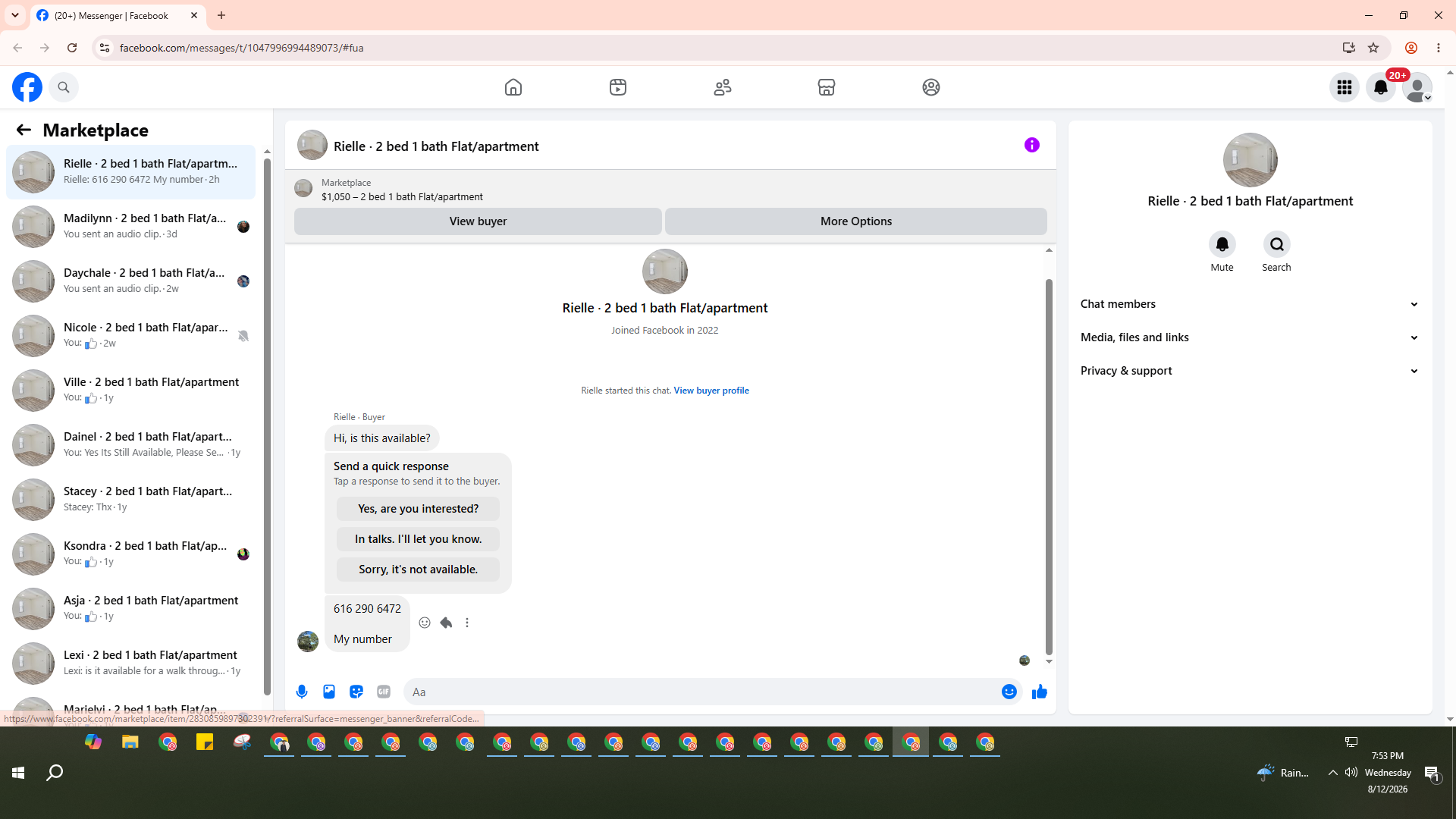This screenshot has width=1456, height=819.
Task: Open the Windows Start menu
Action: [x=18, y=773]
